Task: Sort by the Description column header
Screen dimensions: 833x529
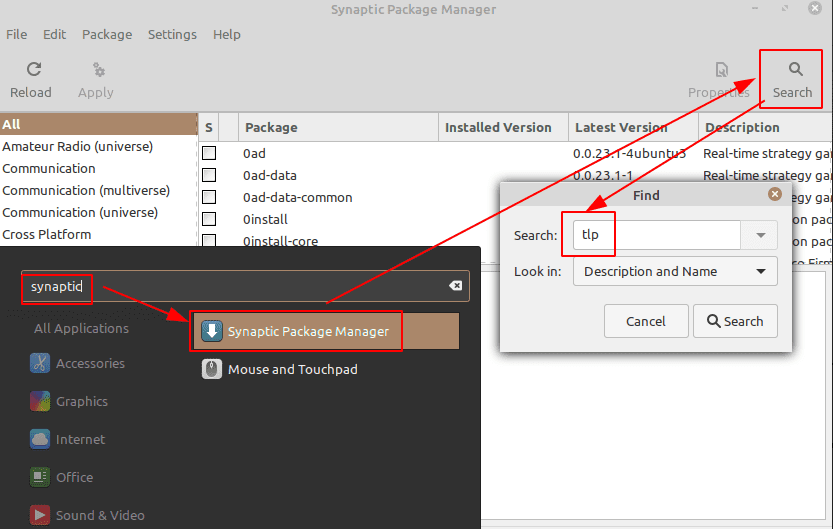Action: coord(766,127)
